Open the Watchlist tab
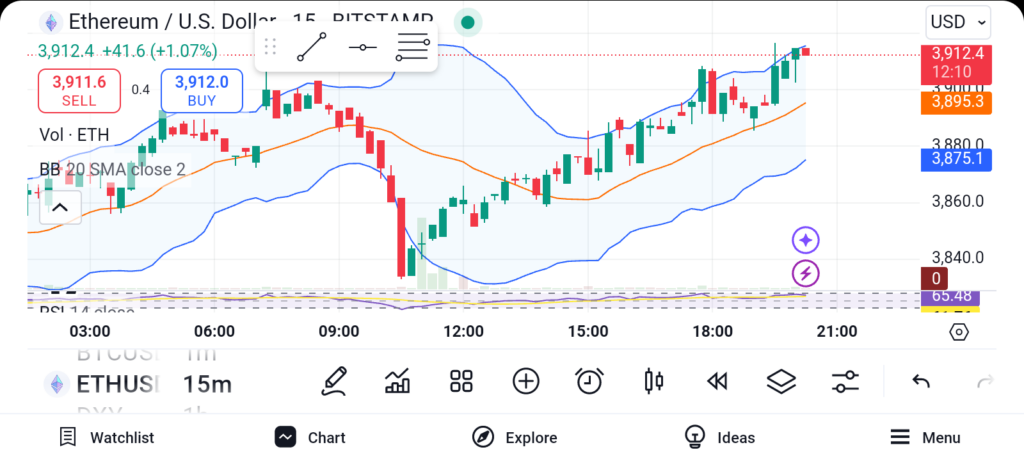The height and width of the screenshot is (461, 1024). point(107,437)
